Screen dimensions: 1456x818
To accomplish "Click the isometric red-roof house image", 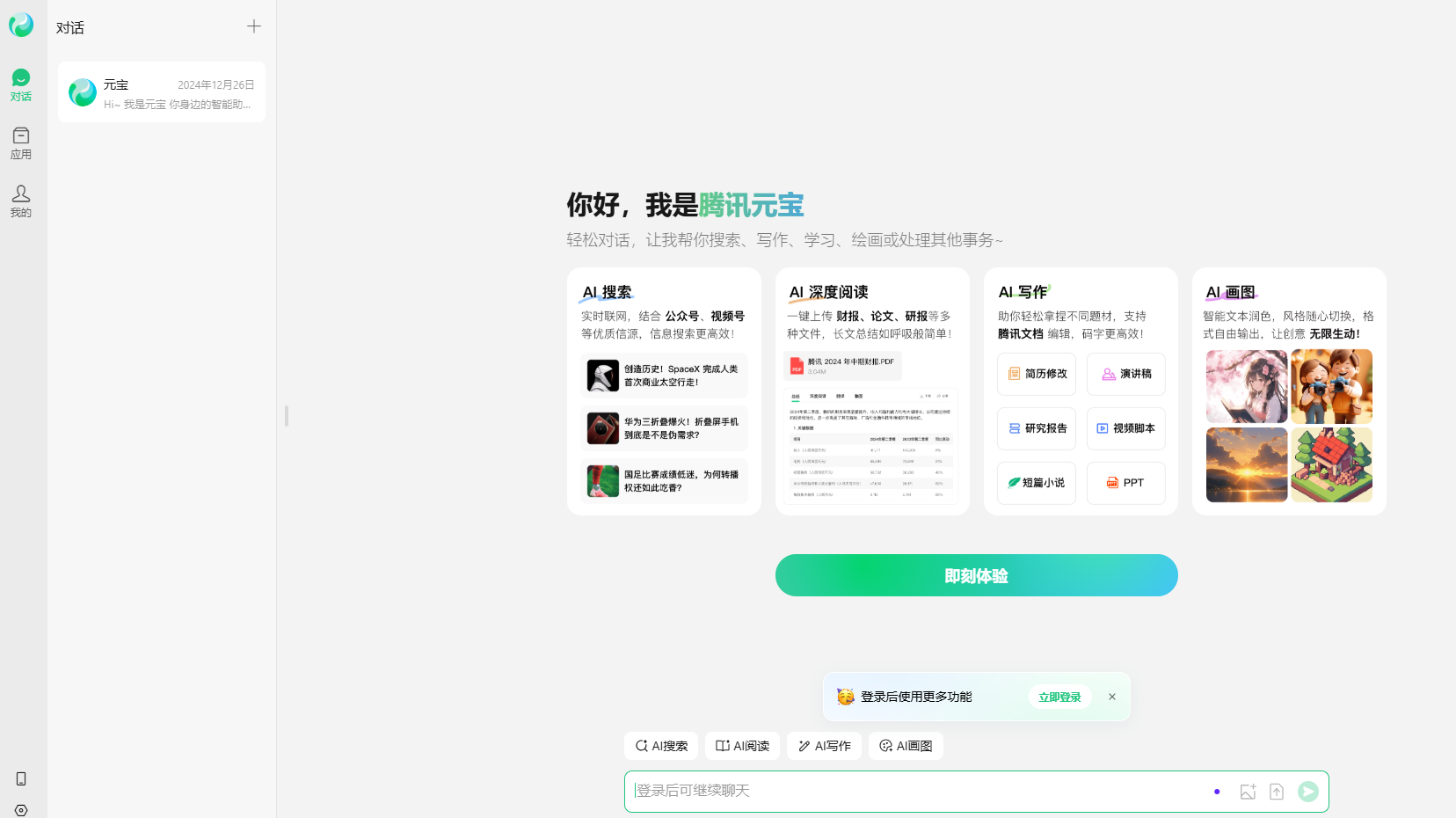I will point(1332,465).
